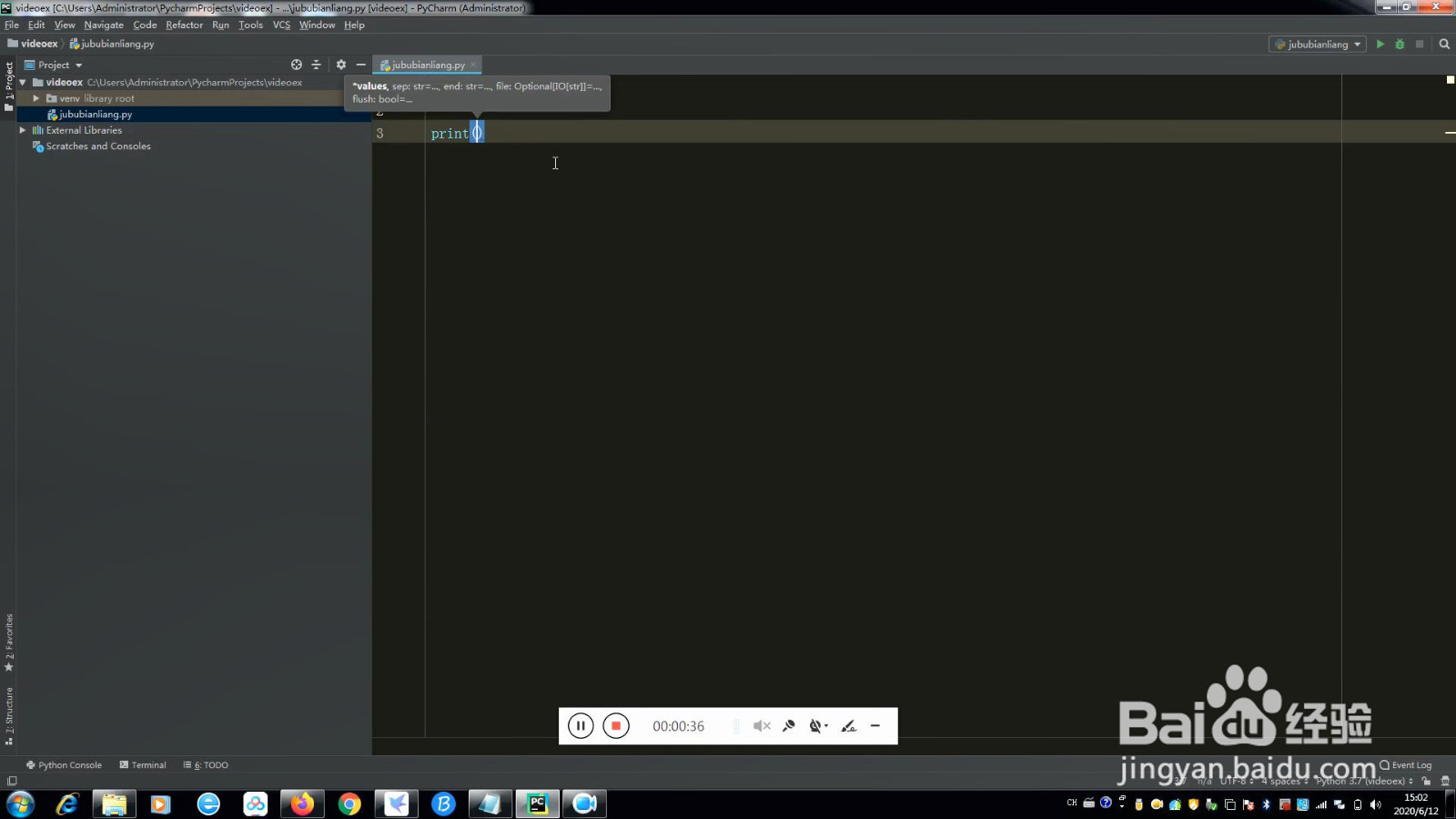This screenshot has width=1456, height=819.
Task: Open the View menu
Action: click(x=65, y=25)
